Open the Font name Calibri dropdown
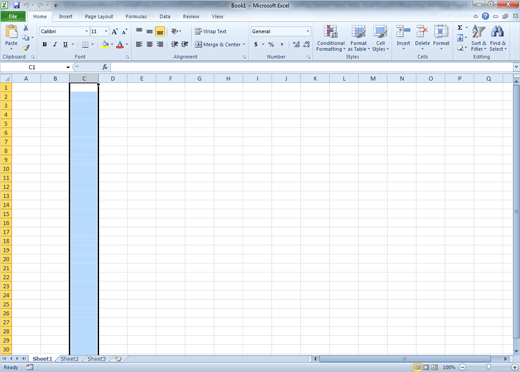Screen dimensions: 520x372 pyautogui.click(x=87, y=31)
